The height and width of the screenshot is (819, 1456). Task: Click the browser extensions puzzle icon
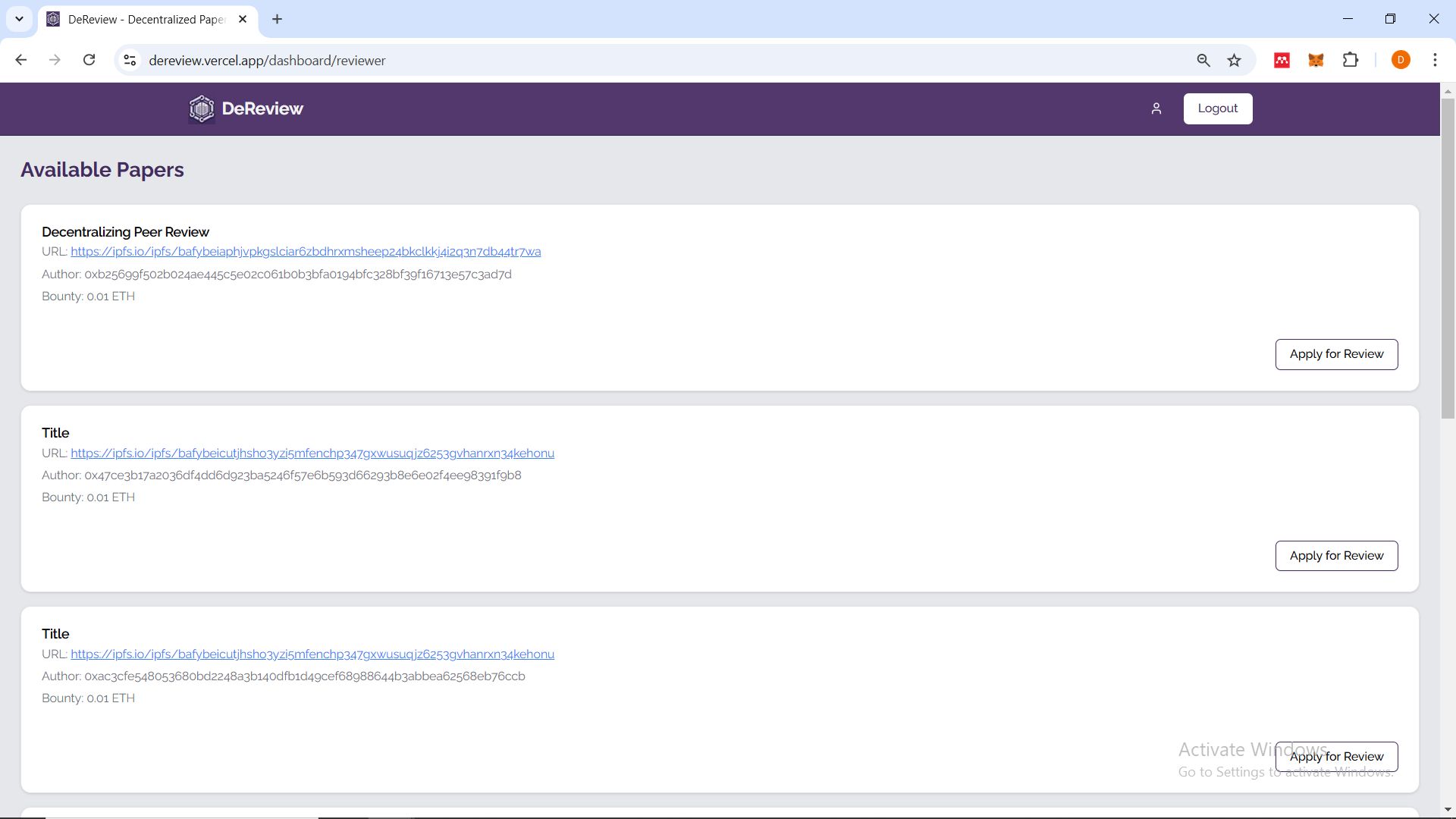click(1351, 60)
